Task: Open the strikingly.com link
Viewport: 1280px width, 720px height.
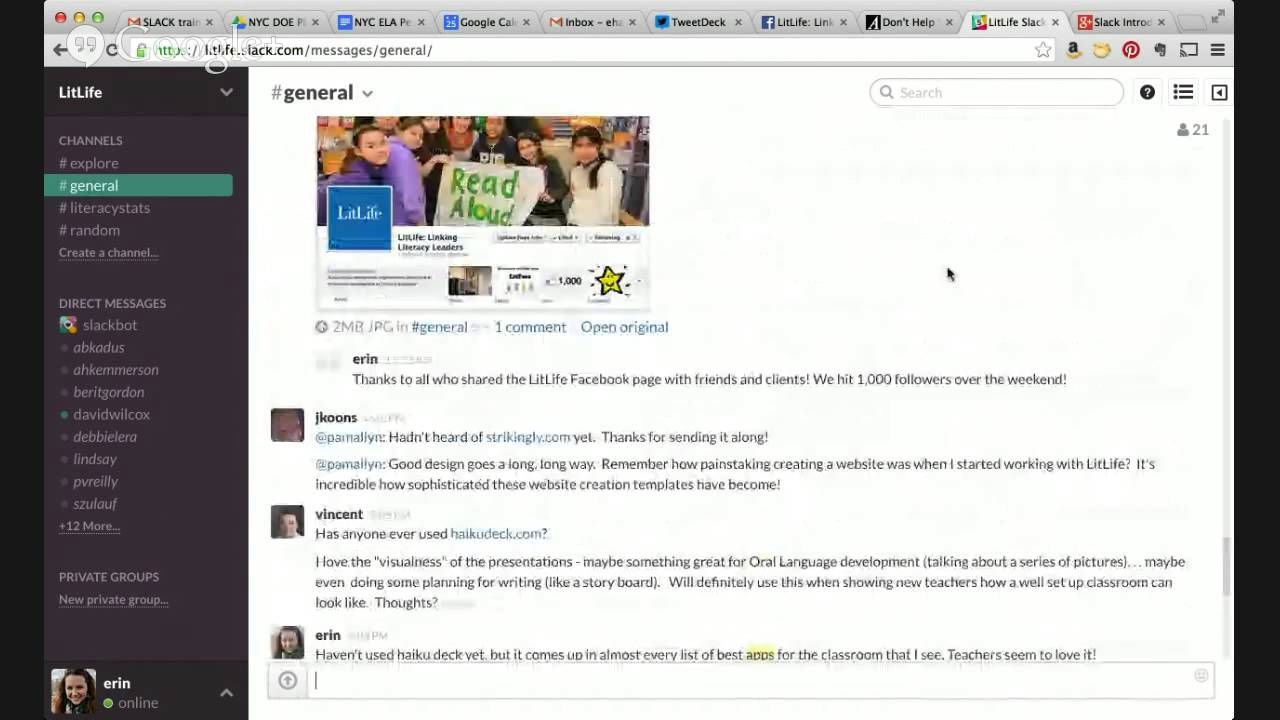Action: [528, 437]
